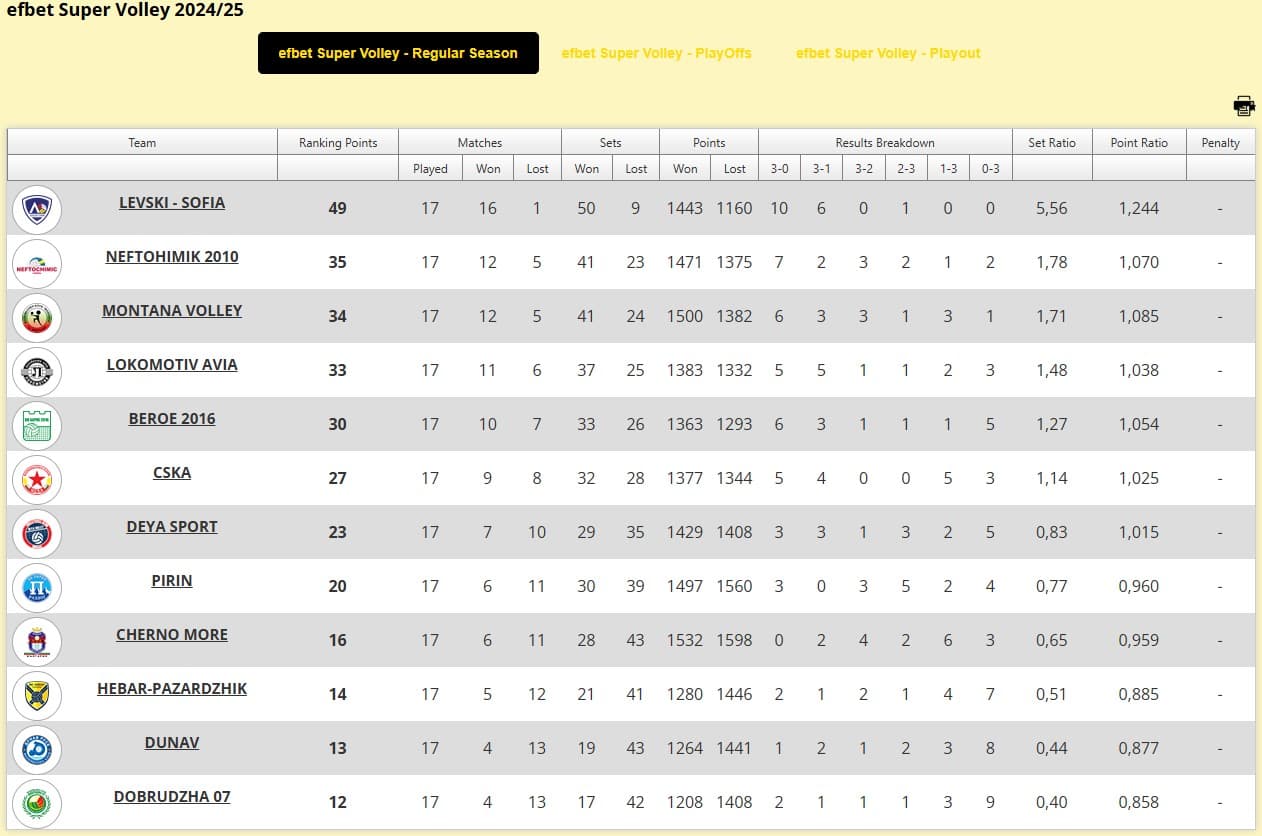Open the CHERNO MORE team link
The image size is (1262, 836).
[x=172, y=635]
